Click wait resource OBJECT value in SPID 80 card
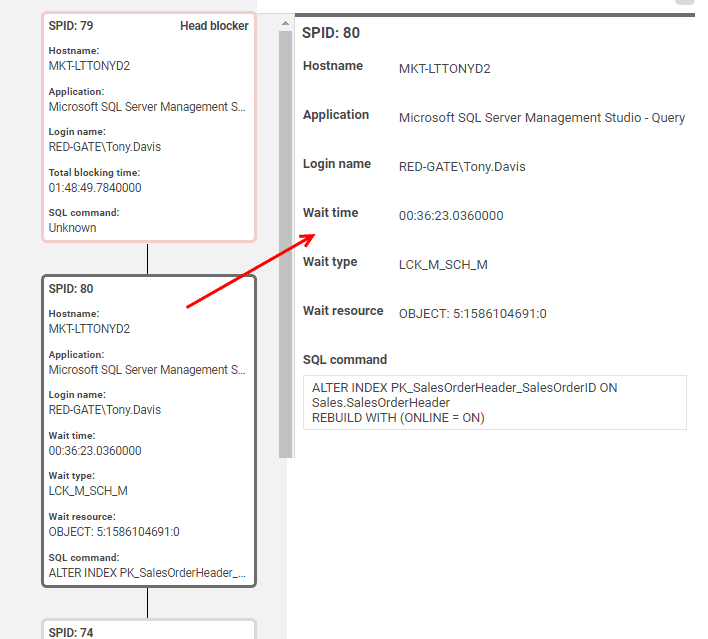The image size is (708, 639). point(114,532)
